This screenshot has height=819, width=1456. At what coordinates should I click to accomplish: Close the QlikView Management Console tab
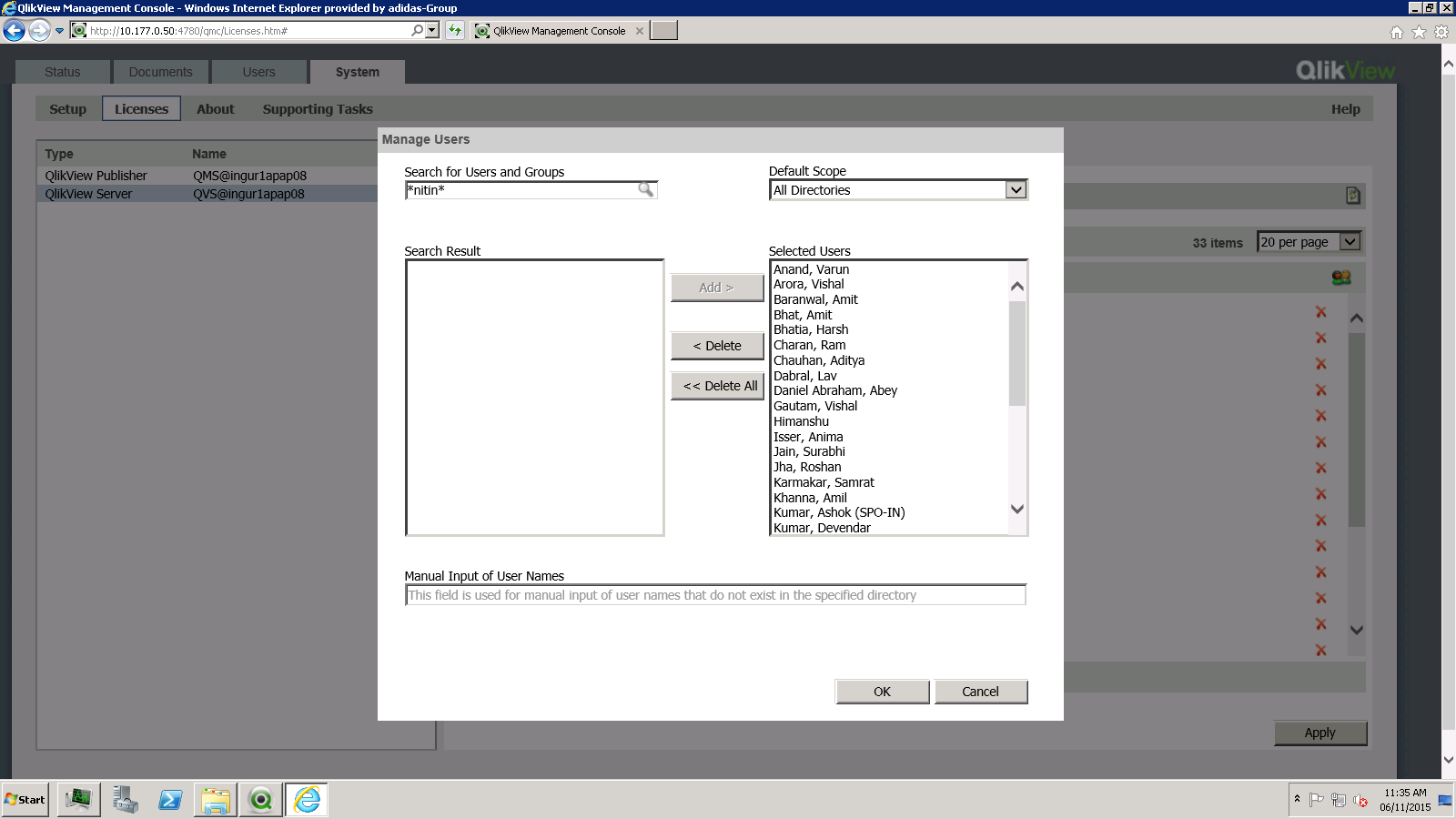coord(640,31)
